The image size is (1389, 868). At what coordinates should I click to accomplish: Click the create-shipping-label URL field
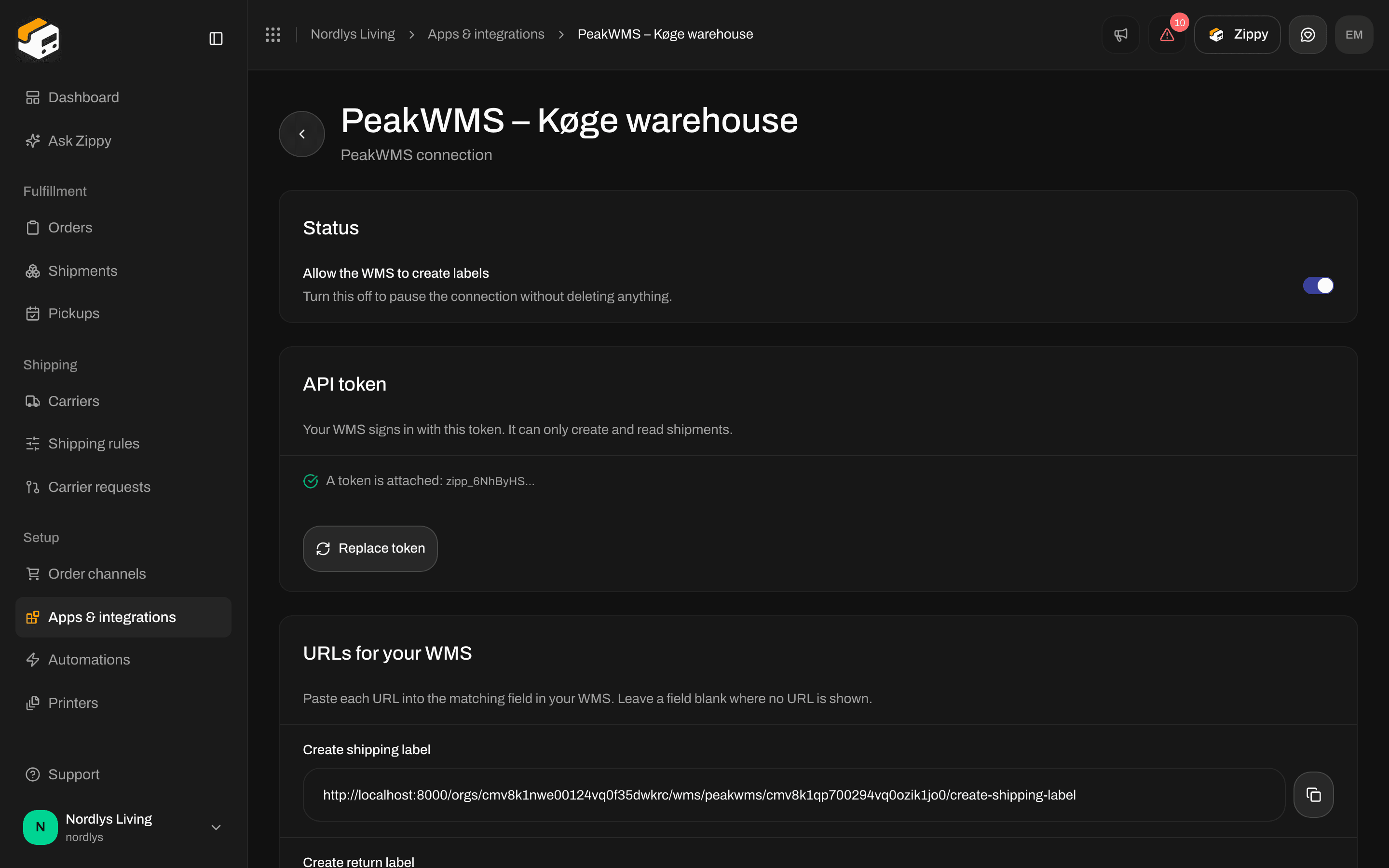coord(793,795)
